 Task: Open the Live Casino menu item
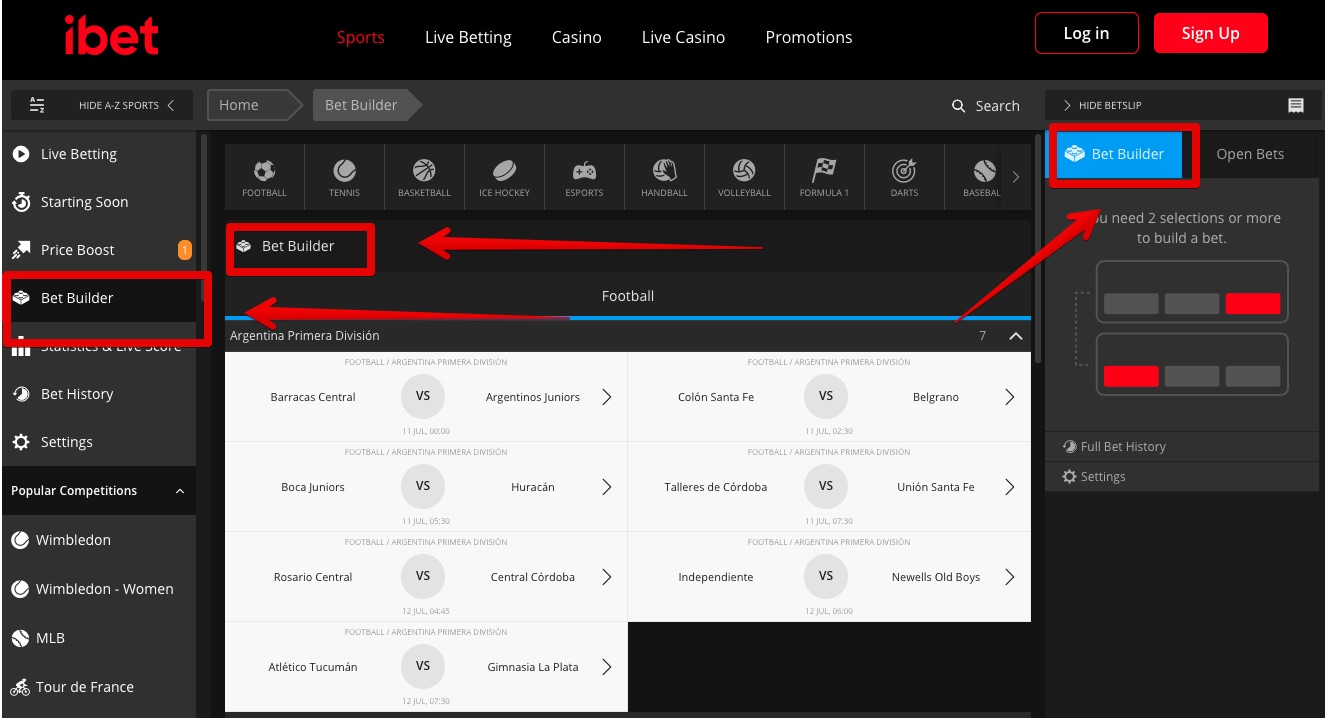pos(683,37)
